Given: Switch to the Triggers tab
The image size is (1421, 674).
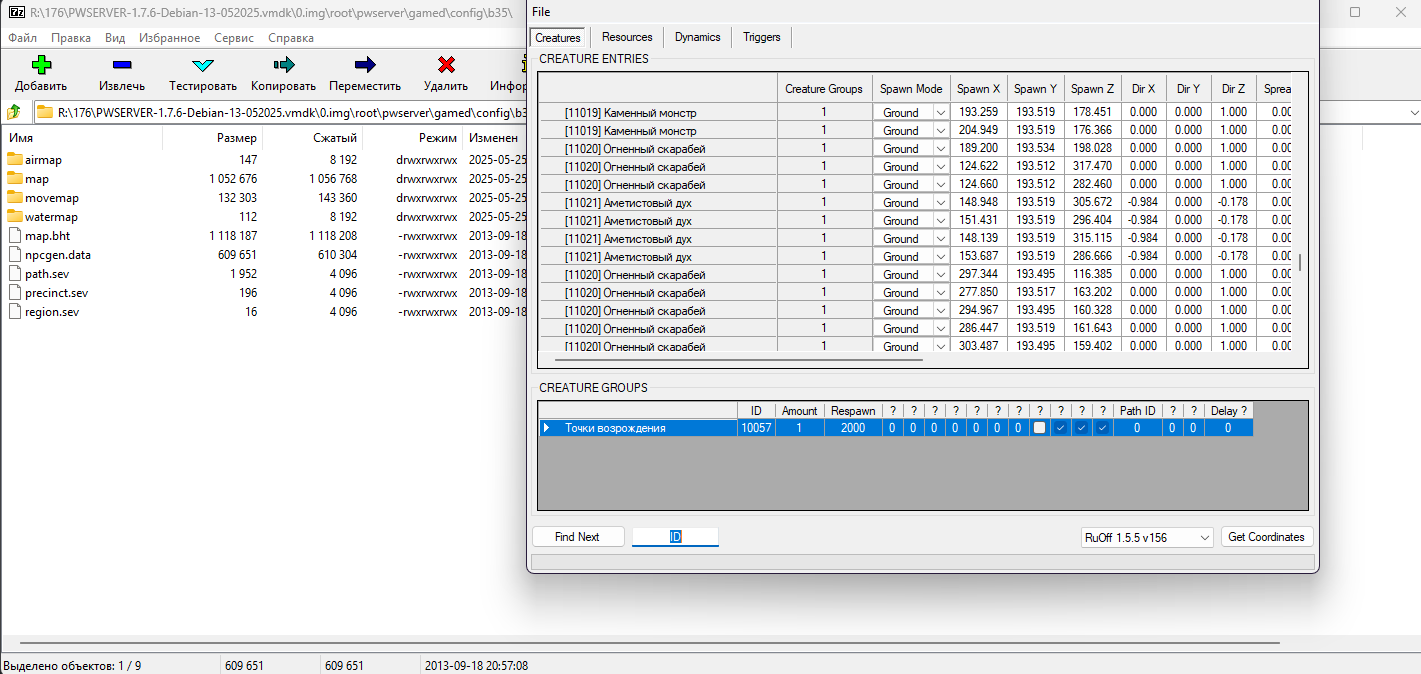Looking at the screenshot, I should (762, 37).
